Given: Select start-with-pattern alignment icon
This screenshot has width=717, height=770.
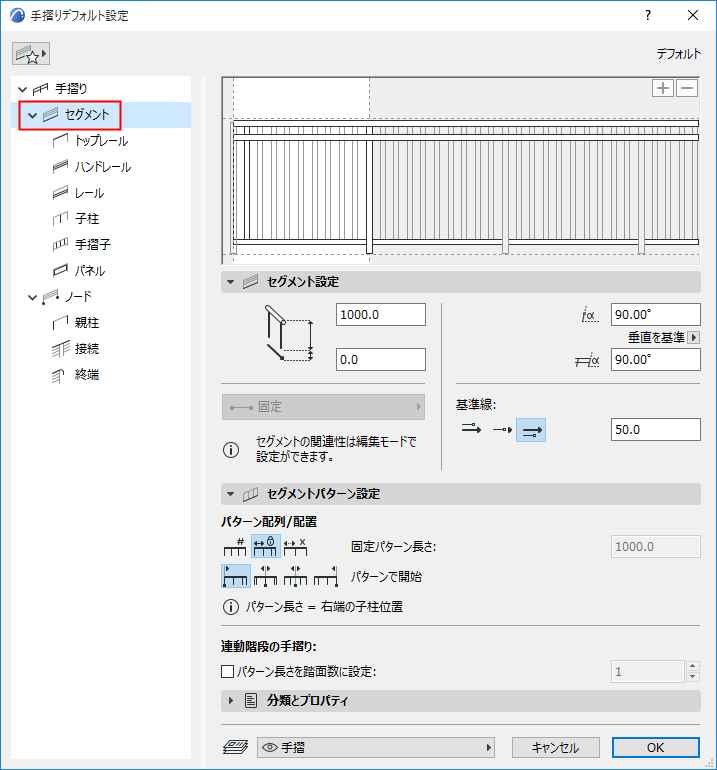Looking at the screenshot, I should [236, 576].
